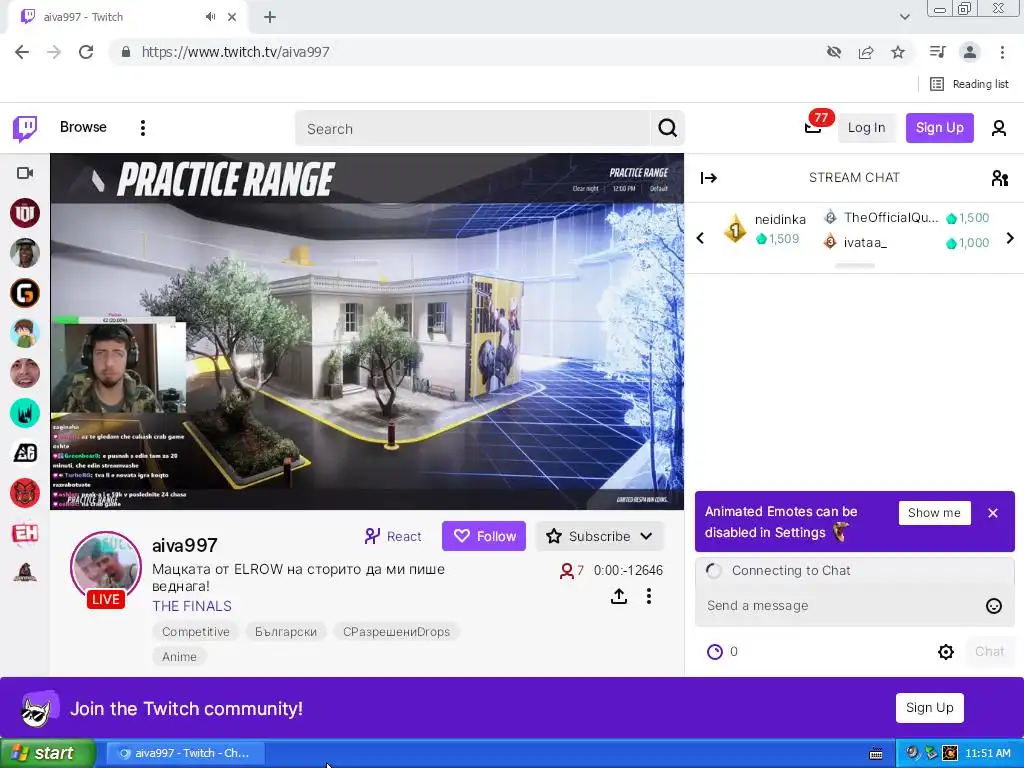Open the sidebar channel with EH logo avatar
The height and width of the screenshot is (768, 1024).
(25, 534)
